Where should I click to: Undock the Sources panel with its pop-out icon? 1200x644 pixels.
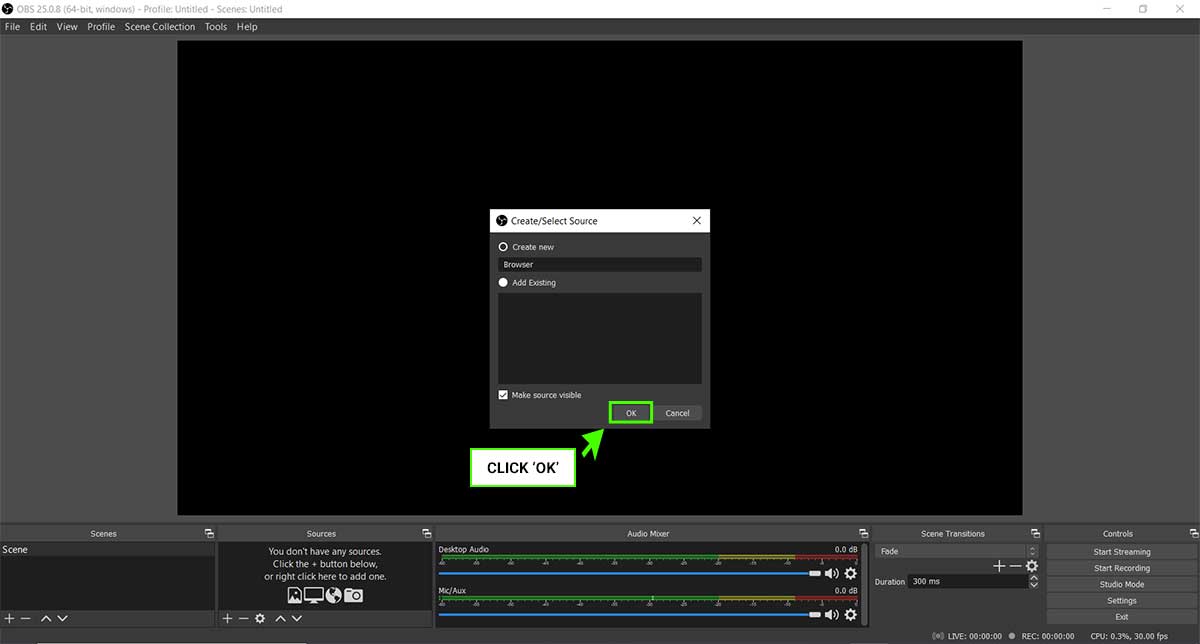[427, 533]
